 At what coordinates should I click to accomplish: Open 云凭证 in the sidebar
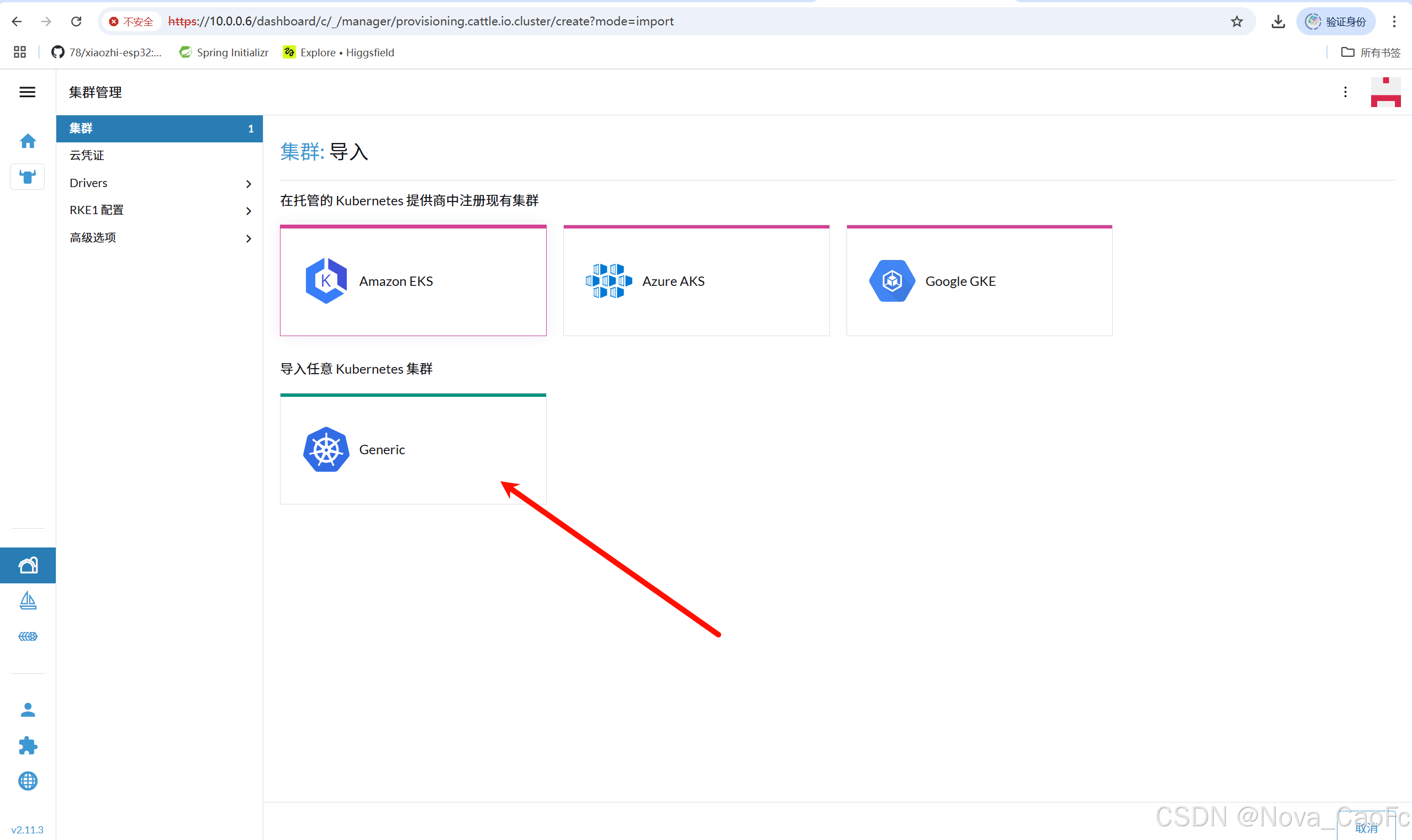tap(159, 155)
